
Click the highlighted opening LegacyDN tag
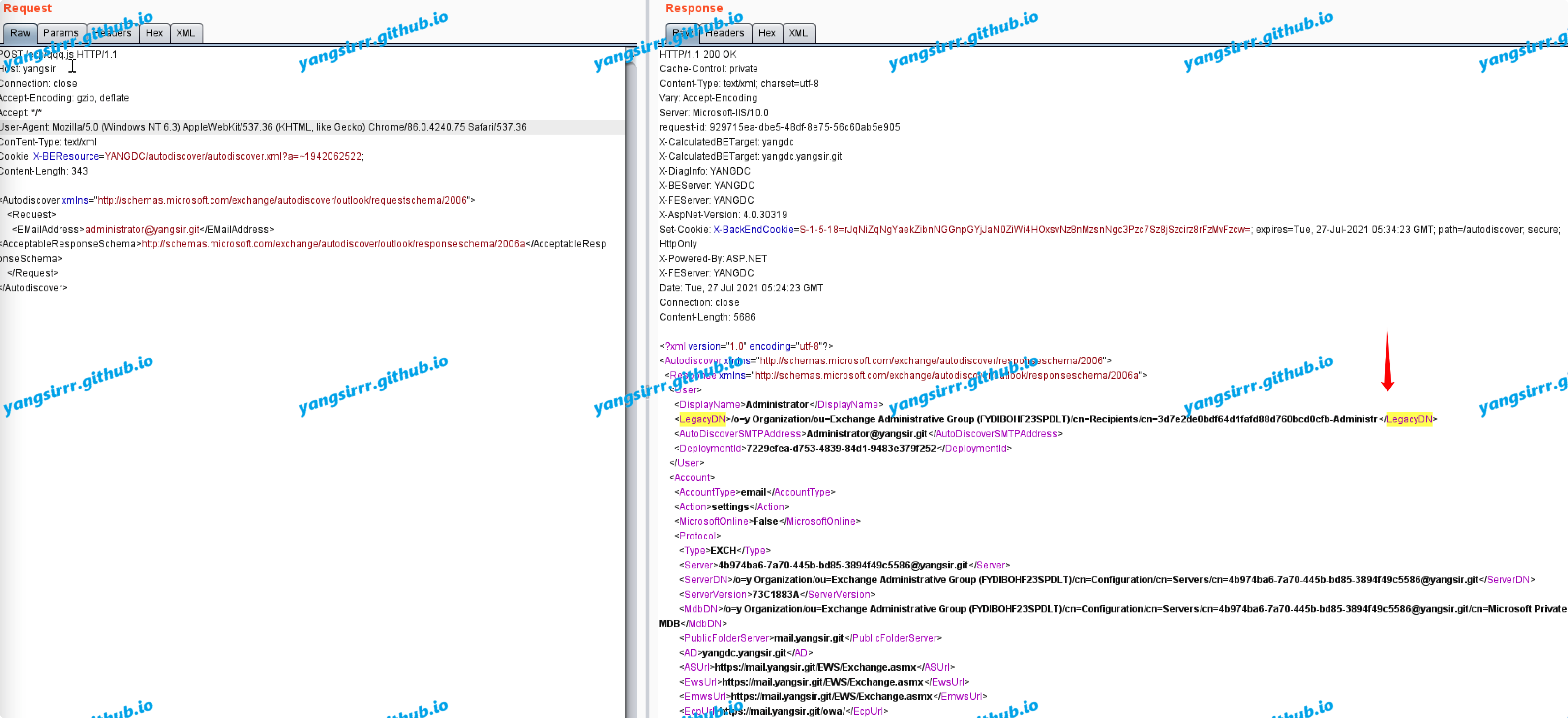pos(702,419)
